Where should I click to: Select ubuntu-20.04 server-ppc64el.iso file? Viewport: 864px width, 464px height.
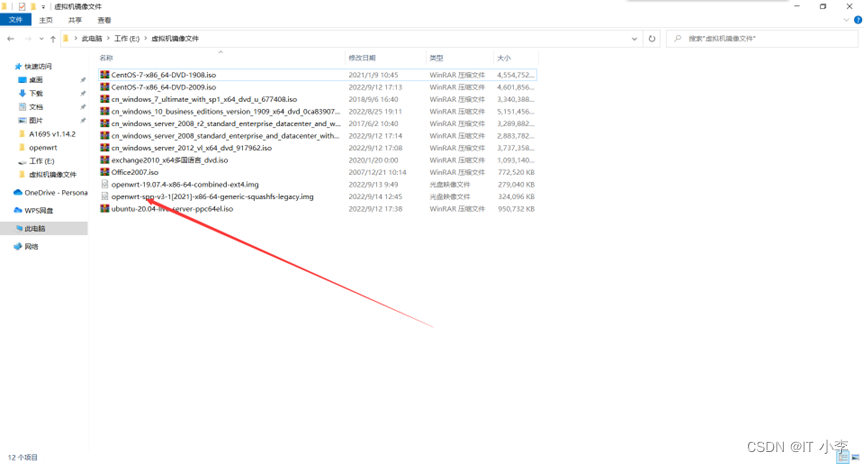[172, 209]
